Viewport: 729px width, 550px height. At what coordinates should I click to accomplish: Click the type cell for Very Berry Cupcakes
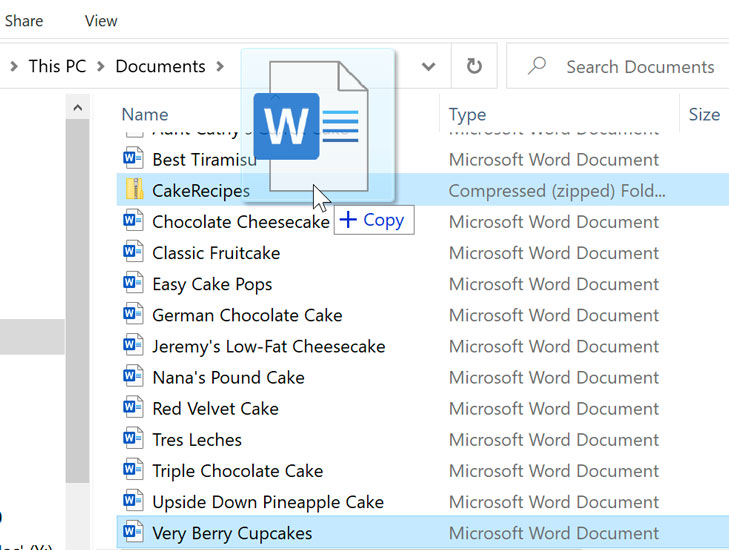click(554, 534)
